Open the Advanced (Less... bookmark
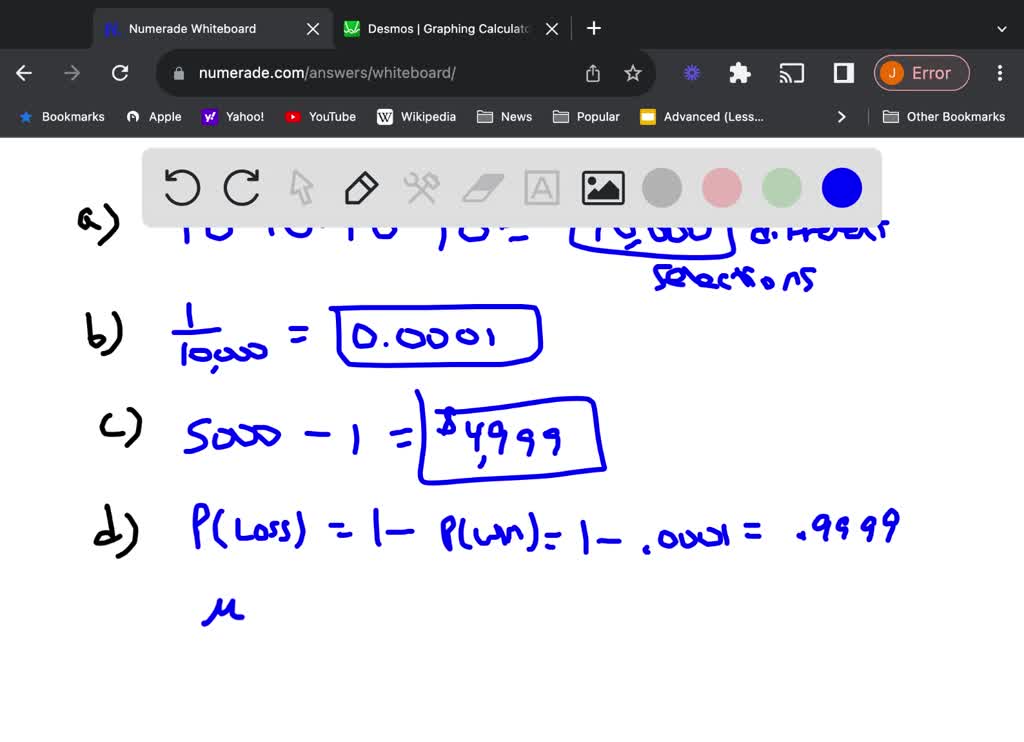The height and width of the screenshot is (742, 1024). point(702,117)
